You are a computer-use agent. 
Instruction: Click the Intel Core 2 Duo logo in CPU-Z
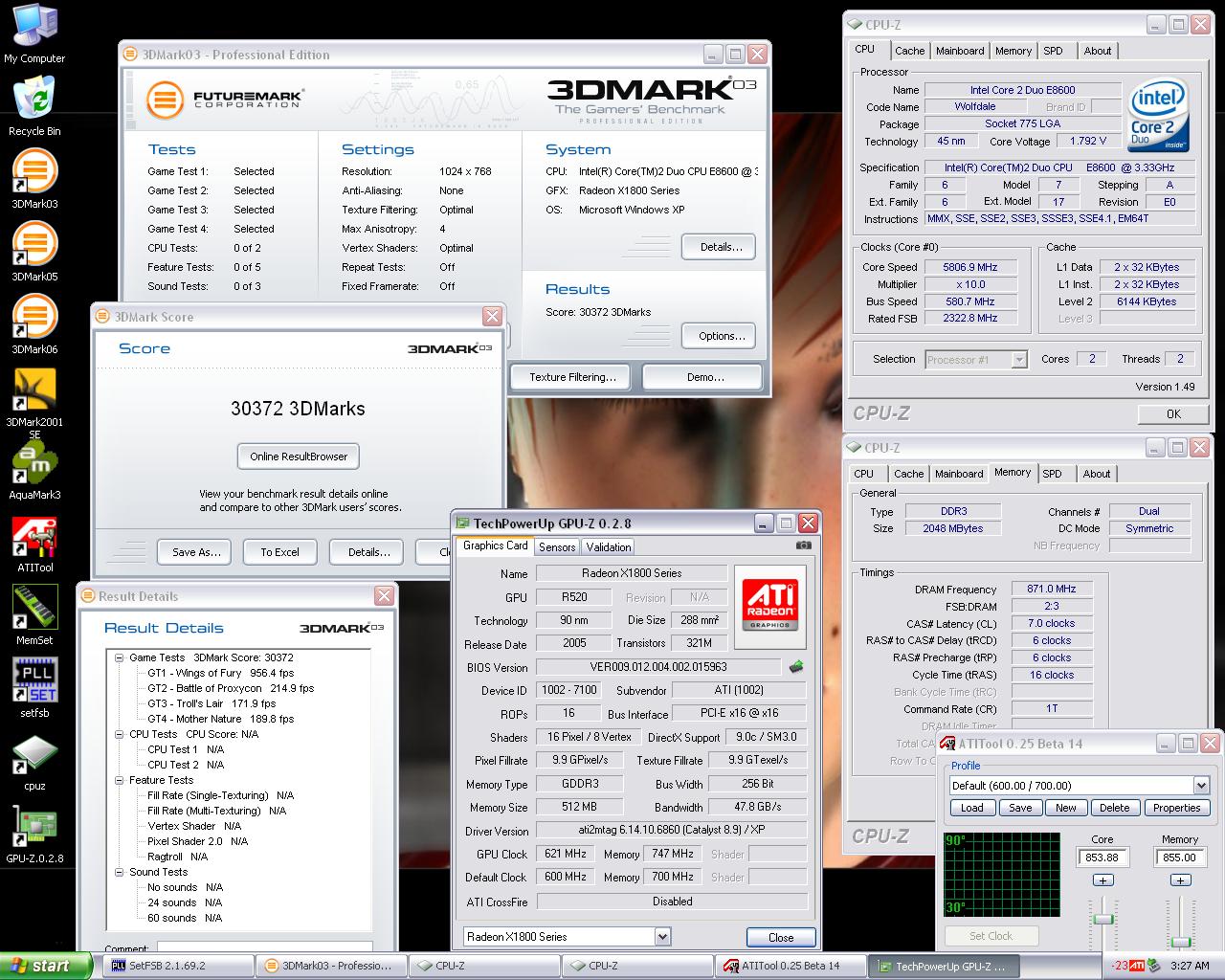[x=1159, y=117]
